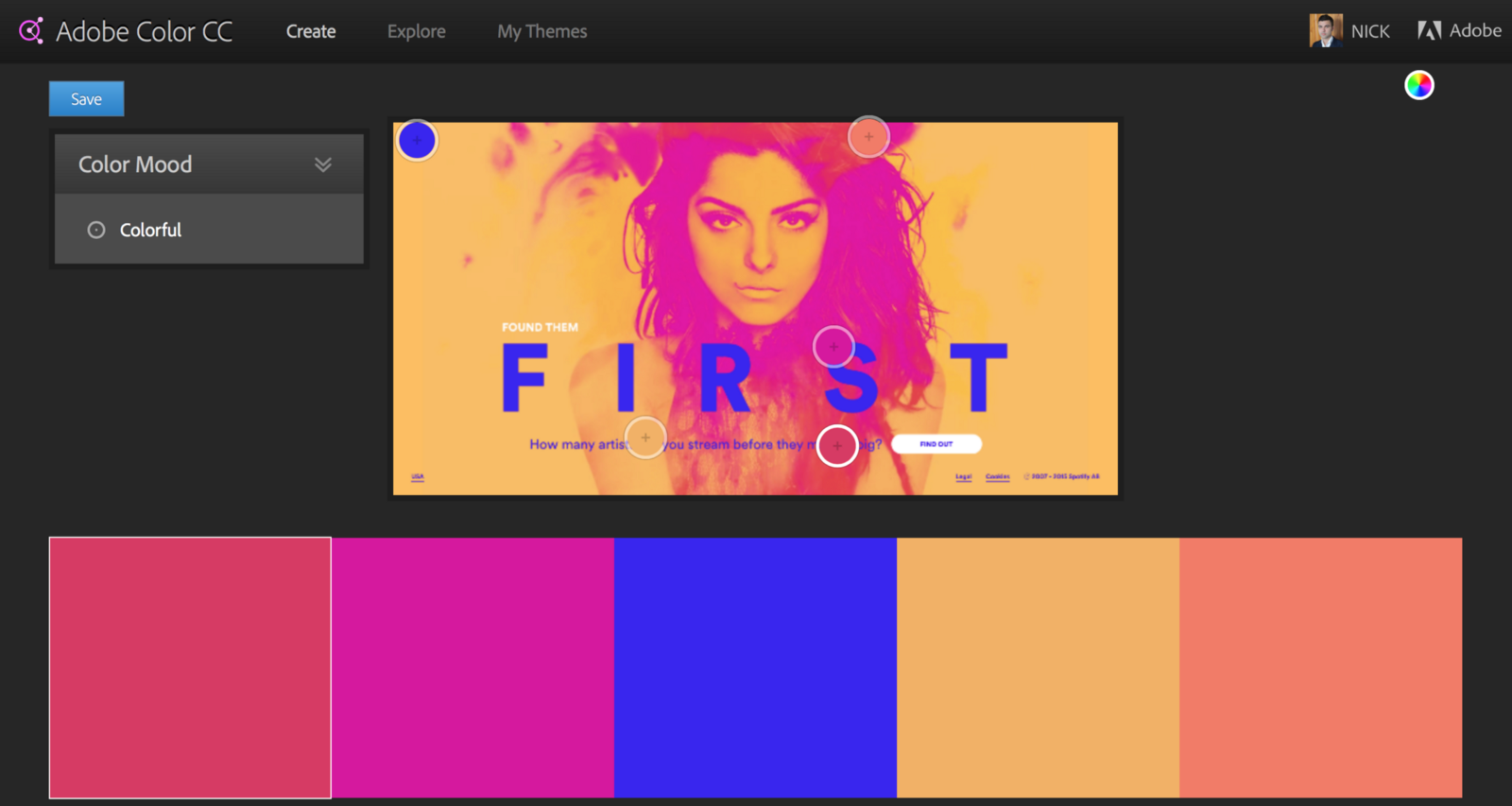Expand the Color Mood chevron
1512x806 pixels.
tap(323, 164)
